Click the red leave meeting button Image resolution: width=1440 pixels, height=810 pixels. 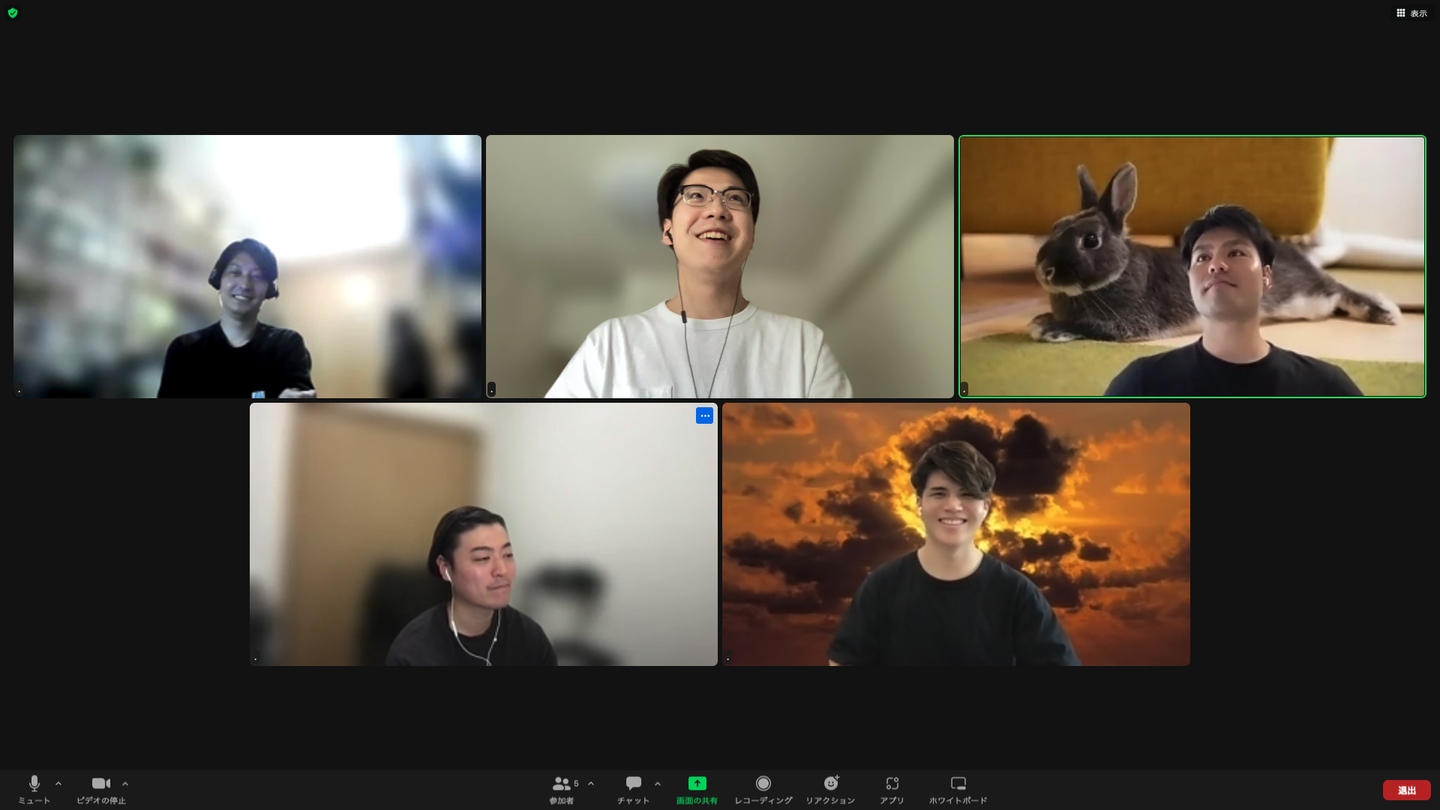coord(1406,790)
